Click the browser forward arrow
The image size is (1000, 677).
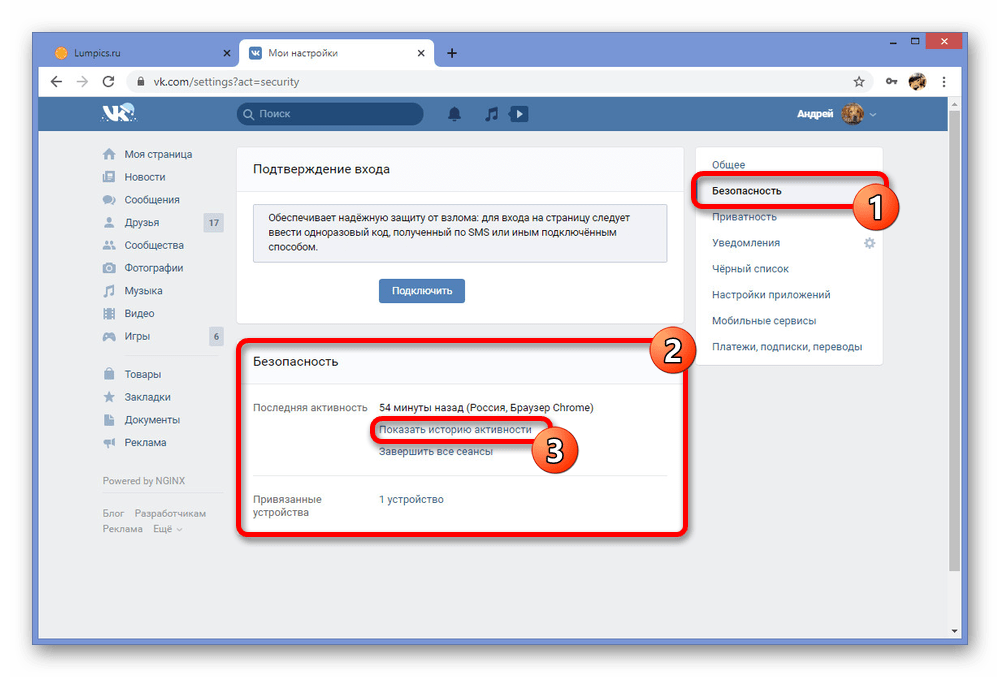coord(82,82)
